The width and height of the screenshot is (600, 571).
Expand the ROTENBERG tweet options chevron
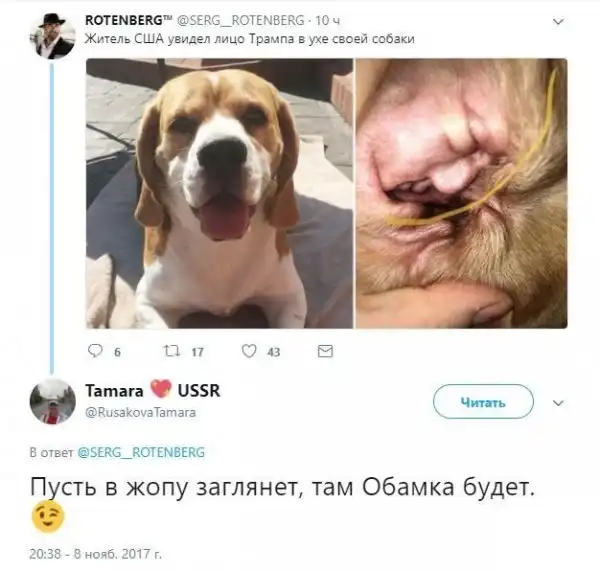[558, 22]
